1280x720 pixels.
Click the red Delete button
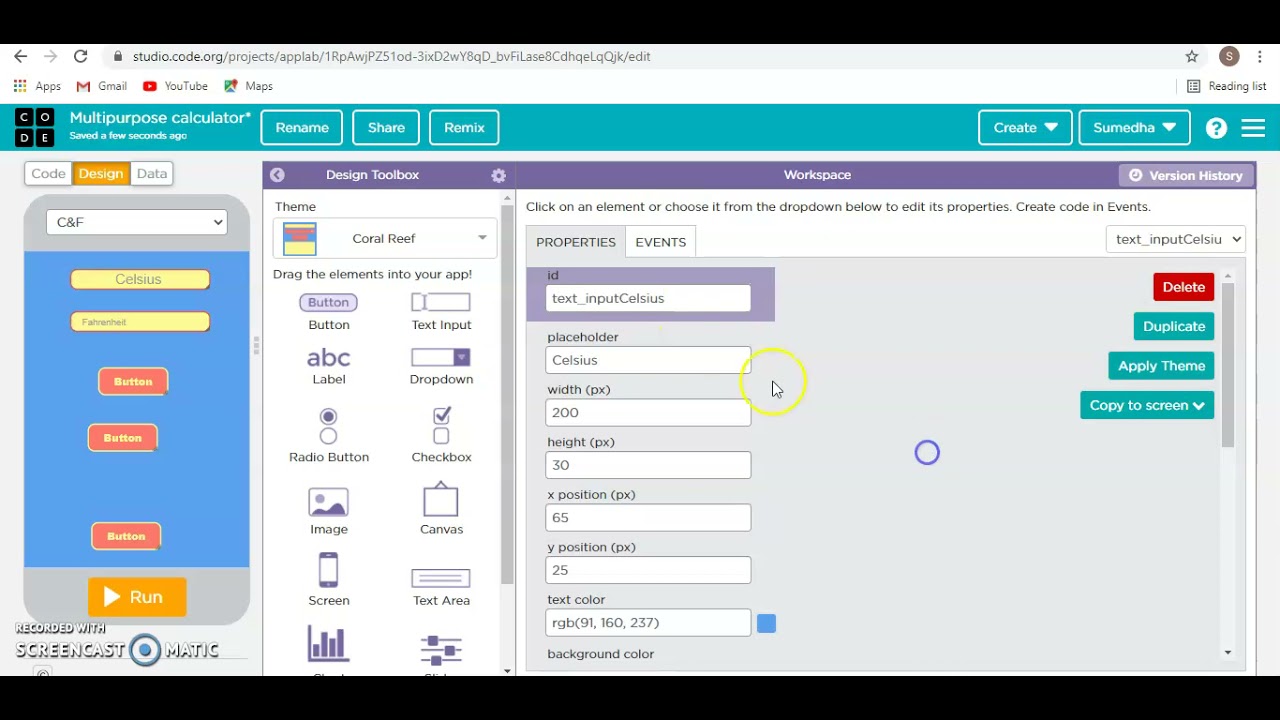1184,287
